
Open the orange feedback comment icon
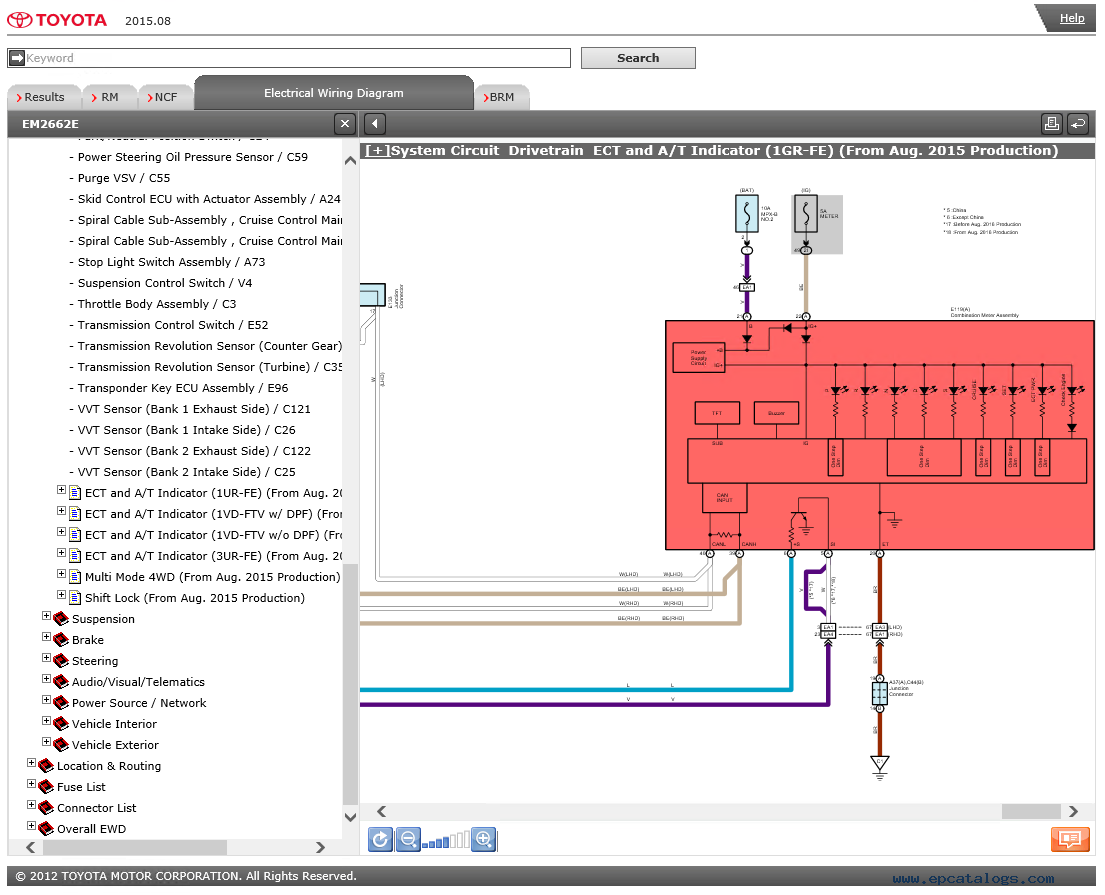pos(1070,839)
